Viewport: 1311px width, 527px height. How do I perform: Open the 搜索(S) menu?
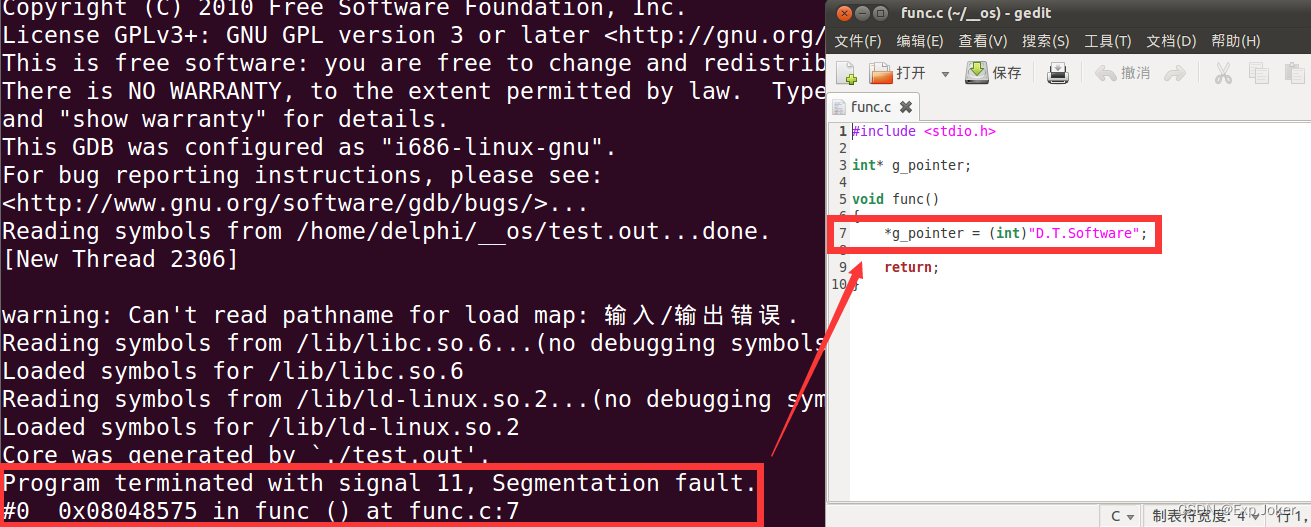click(x=1045, y=41)
